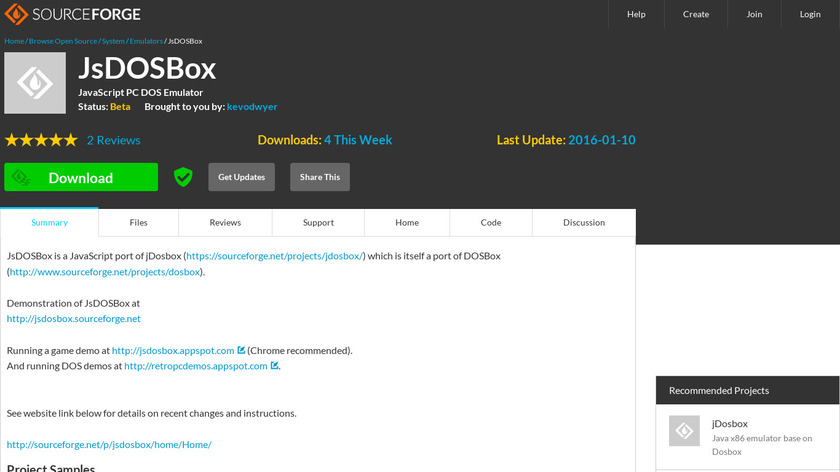Open the Discussion tab
This screenshot has width=840, height=472.
tap(584, 222)
